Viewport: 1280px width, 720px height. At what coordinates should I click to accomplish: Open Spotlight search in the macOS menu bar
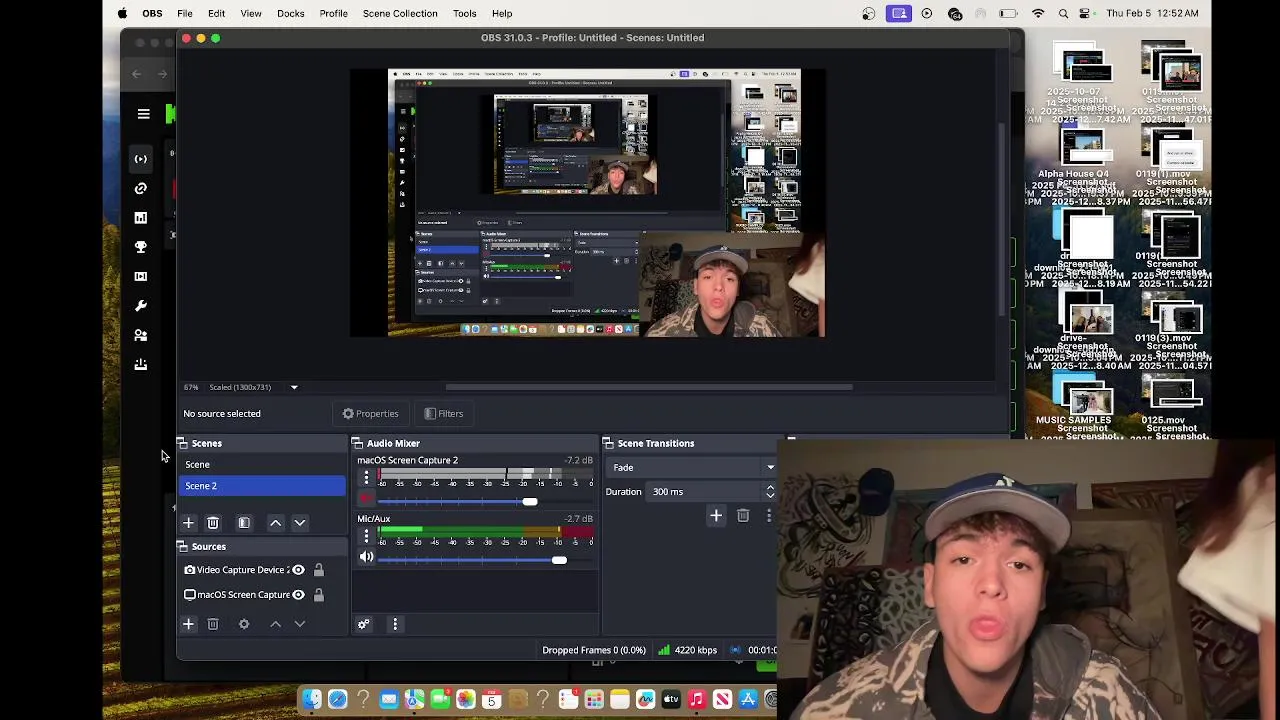[1062, 13]
